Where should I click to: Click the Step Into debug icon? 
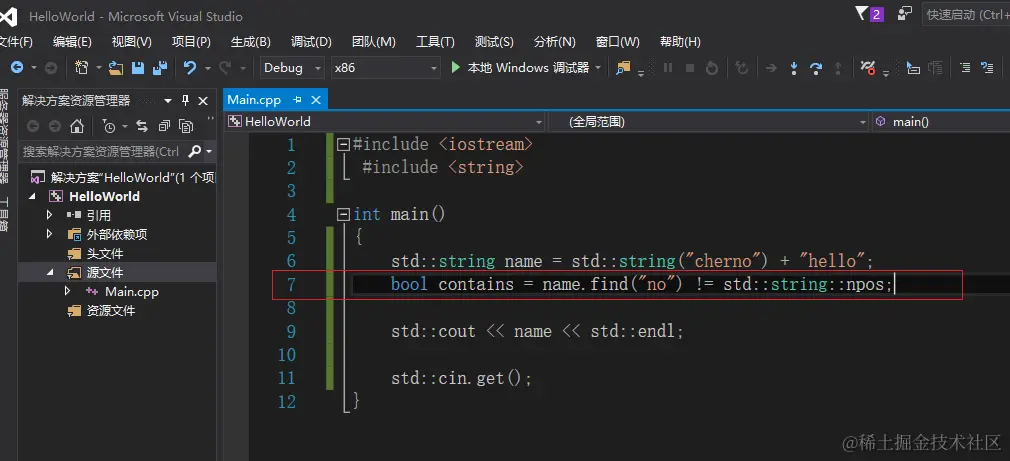(794, 68)
